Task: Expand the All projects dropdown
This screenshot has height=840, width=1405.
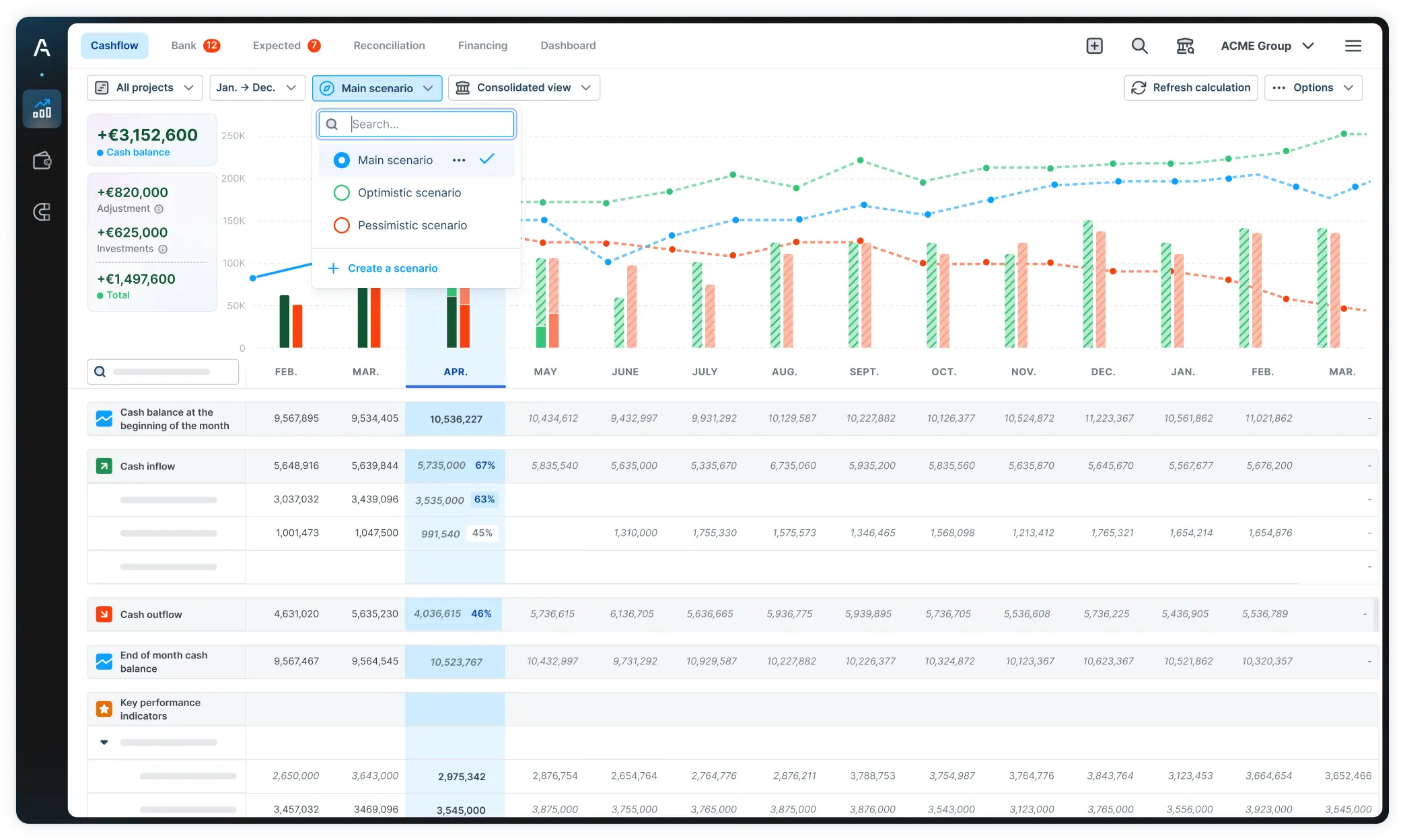Action: (x=145, y=88)
